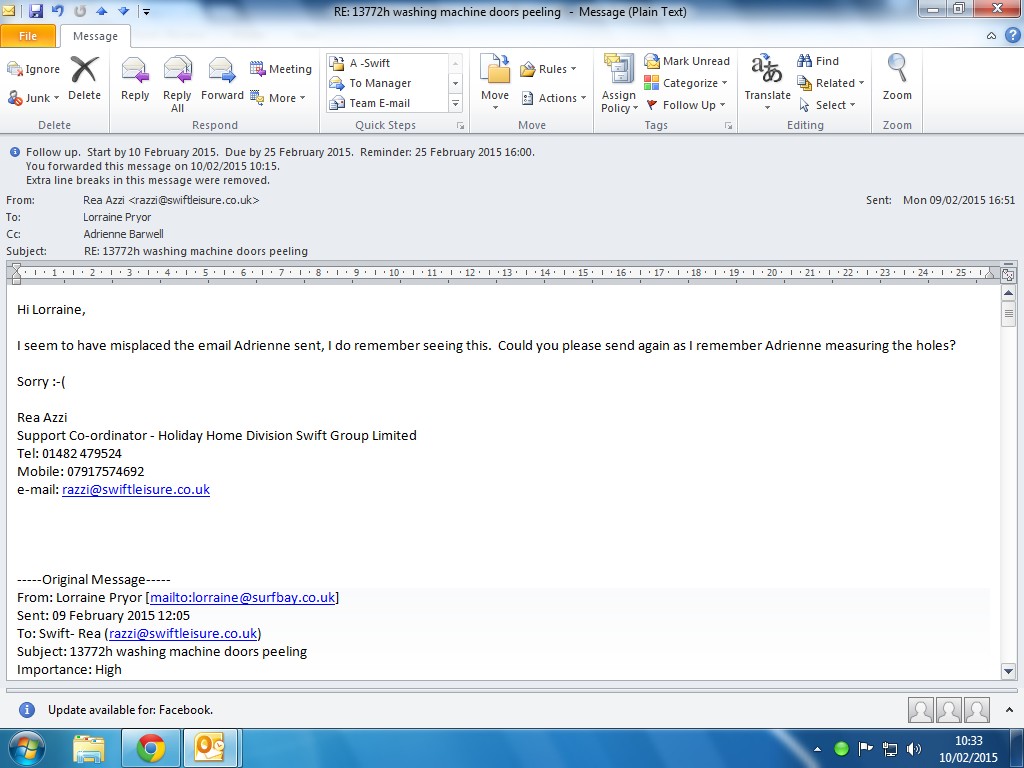The width and height of the screenshot is (1024, 768).
Task: Click the first contact photo in people pane
Action: (920, 710)
